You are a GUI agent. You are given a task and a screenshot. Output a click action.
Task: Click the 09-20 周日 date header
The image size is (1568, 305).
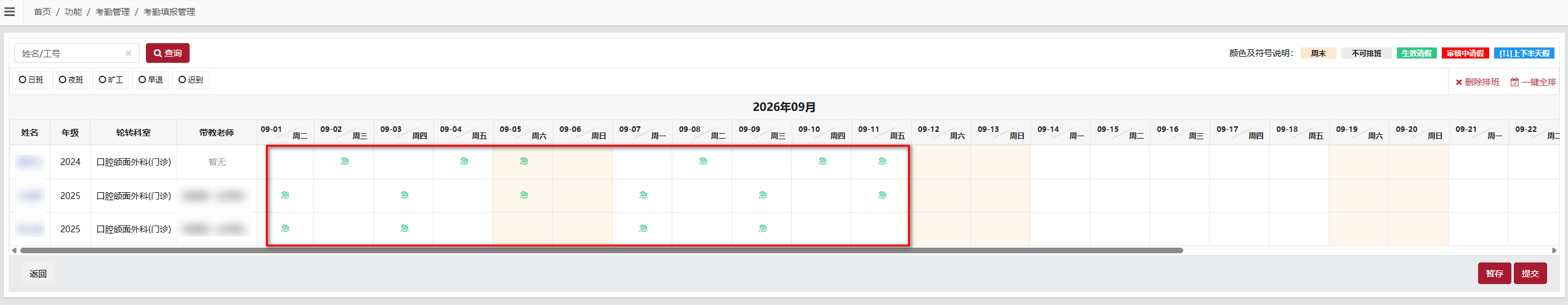point(1418,132)
